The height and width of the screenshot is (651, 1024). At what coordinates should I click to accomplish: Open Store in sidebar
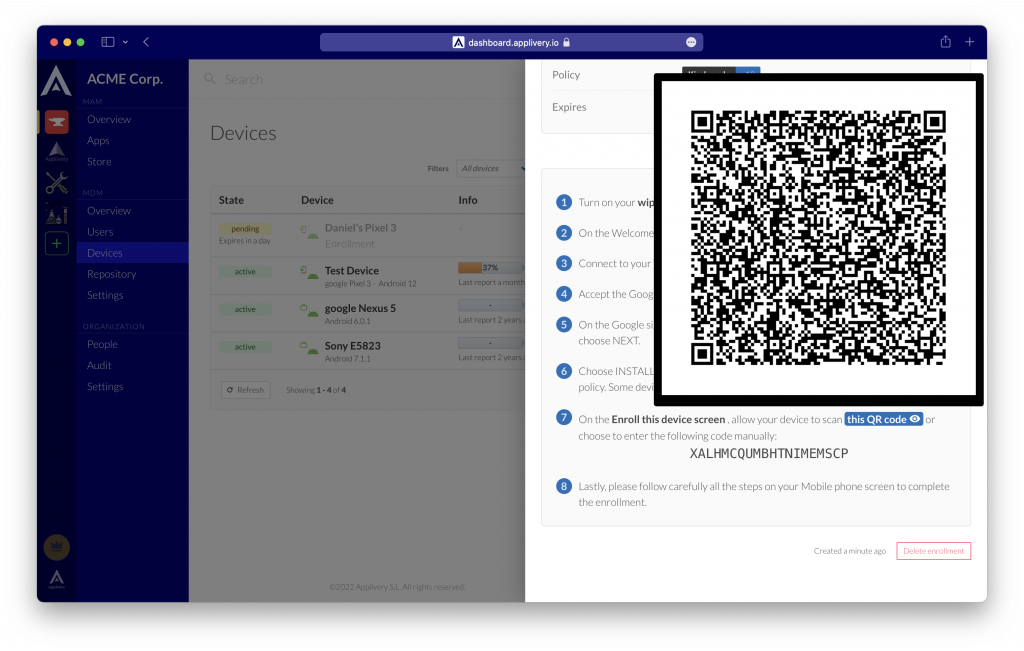(99, 161)
